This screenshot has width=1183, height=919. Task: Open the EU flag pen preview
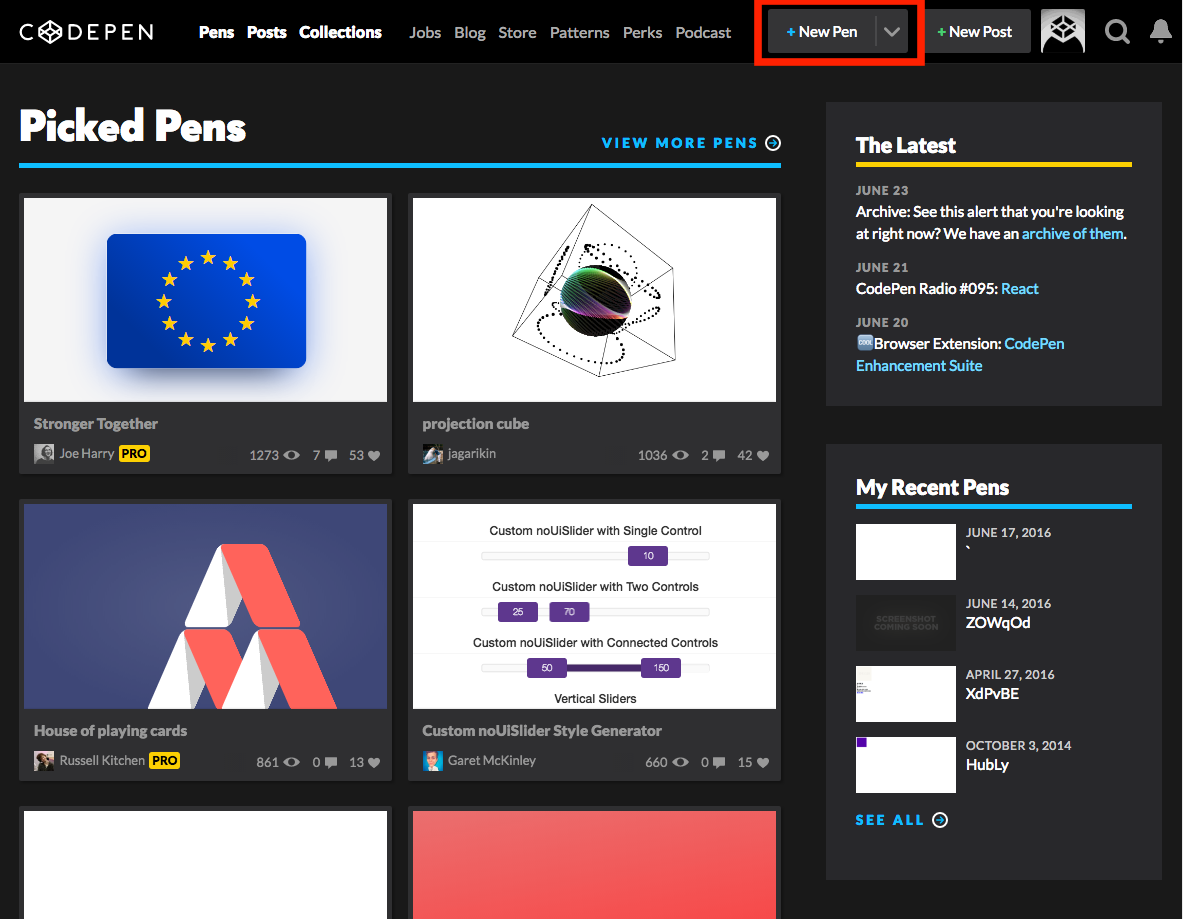205,300
